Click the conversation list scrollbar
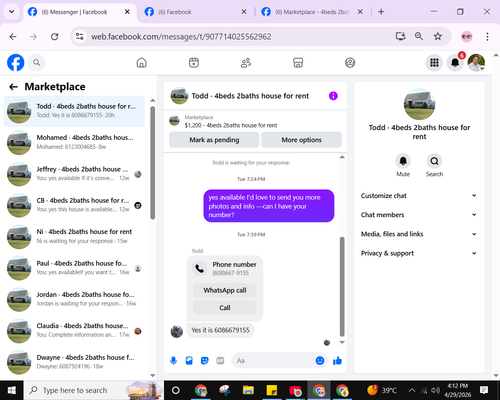This screenshot has width=500, height=400. coord(153,163)
